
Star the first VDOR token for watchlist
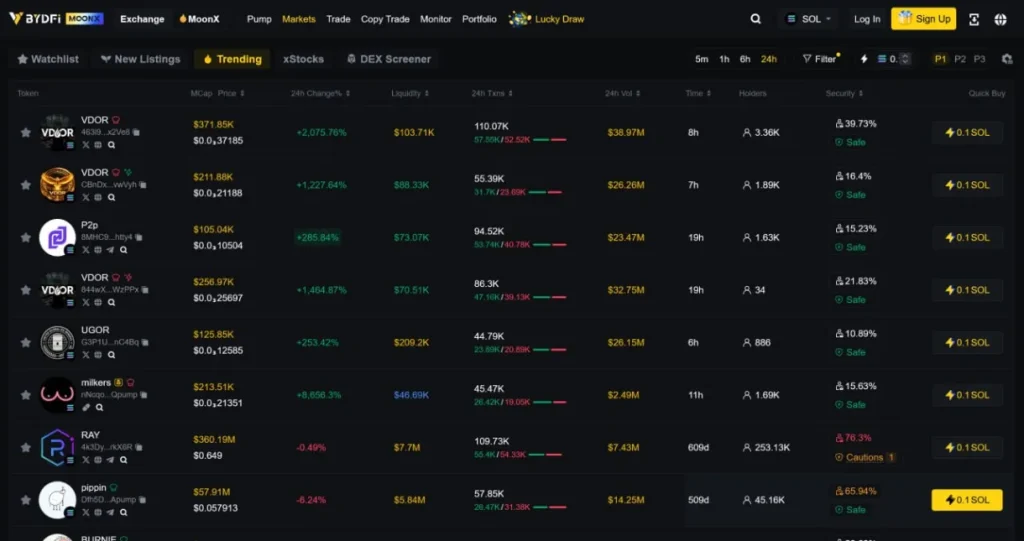click(x=25, y=132)
